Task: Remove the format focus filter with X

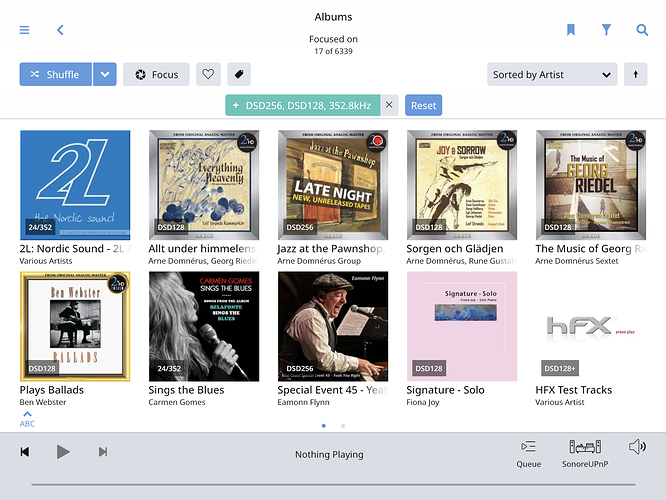Action: (389, 105)
